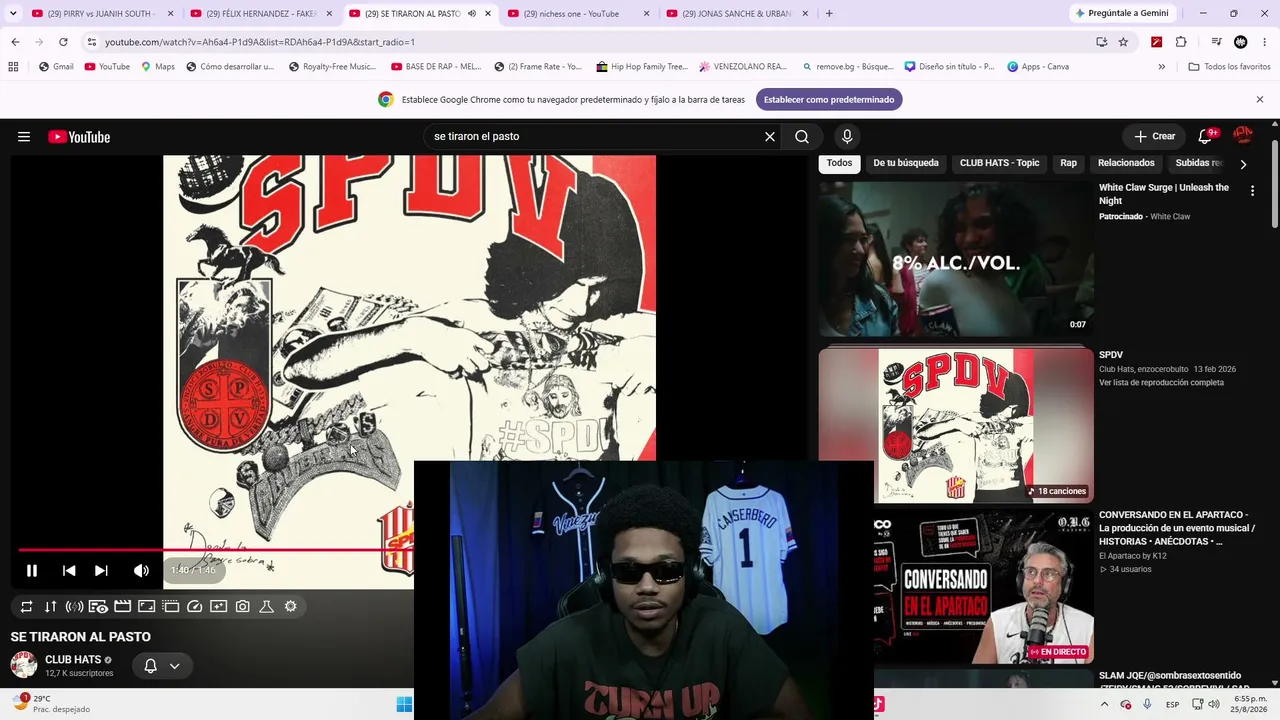Show hidden system tray icons

coord(1105,704)
